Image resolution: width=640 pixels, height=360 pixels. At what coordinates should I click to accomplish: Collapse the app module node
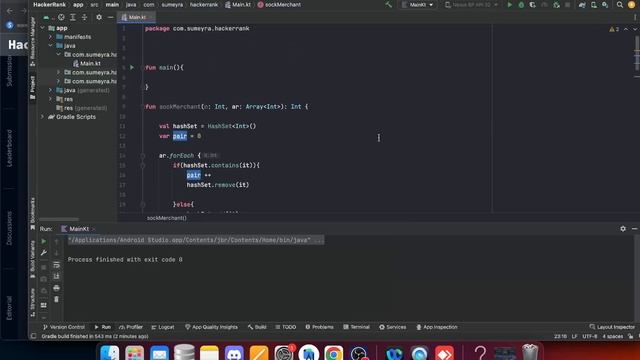coord(43,28)
